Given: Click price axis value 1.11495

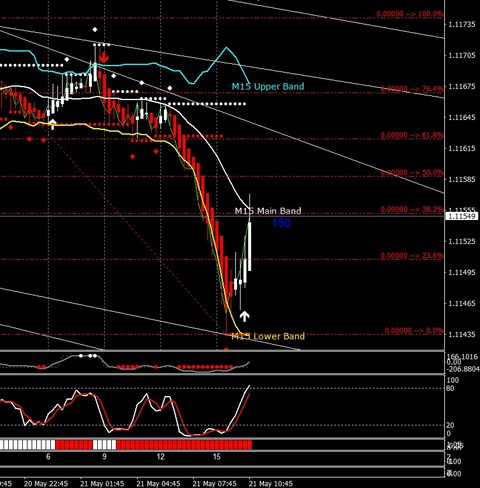Looking at the screenshot, I should [462, 272].
